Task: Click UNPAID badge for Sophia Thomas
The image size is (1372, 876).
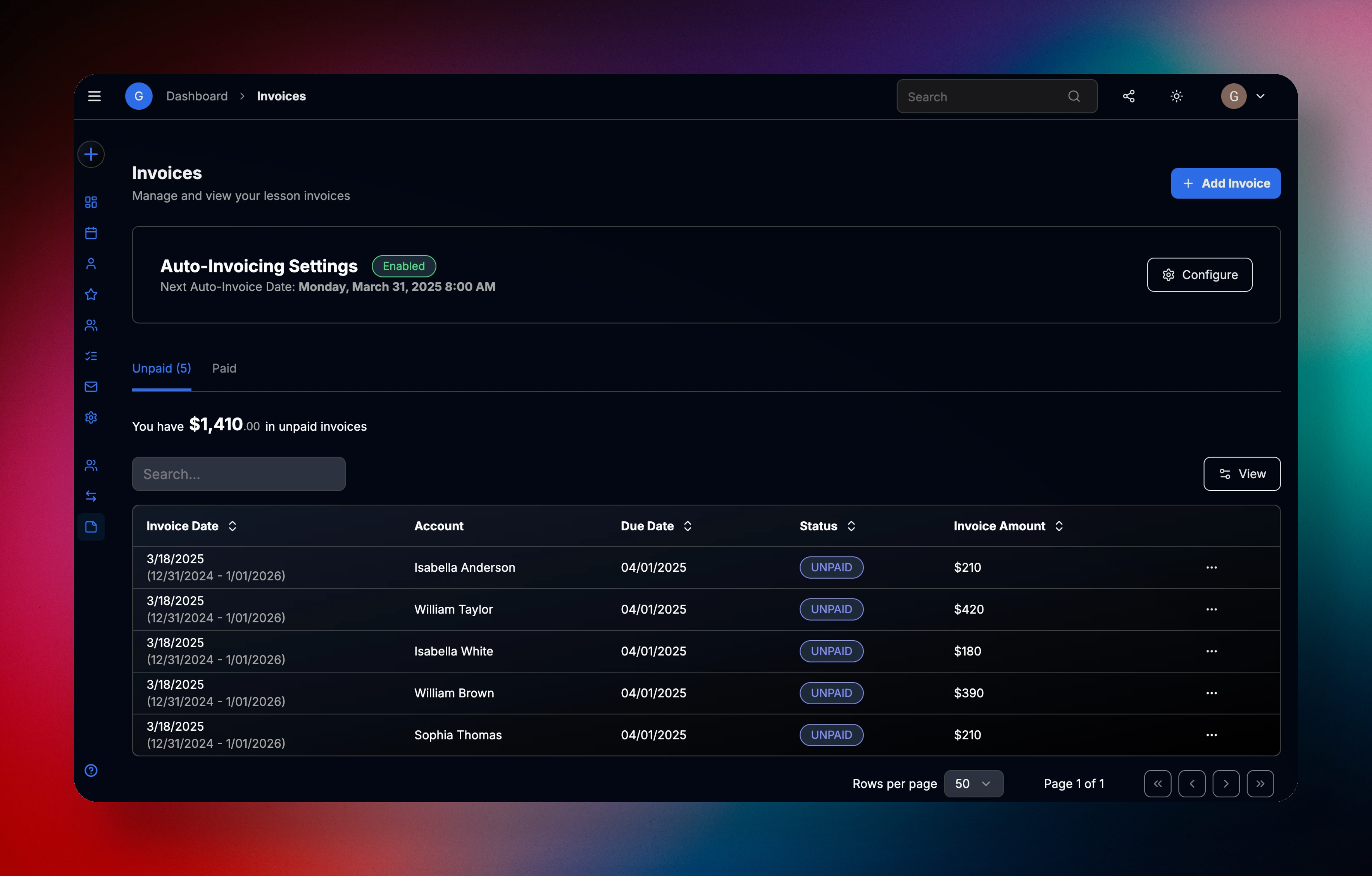Action: tap(831, 735)
